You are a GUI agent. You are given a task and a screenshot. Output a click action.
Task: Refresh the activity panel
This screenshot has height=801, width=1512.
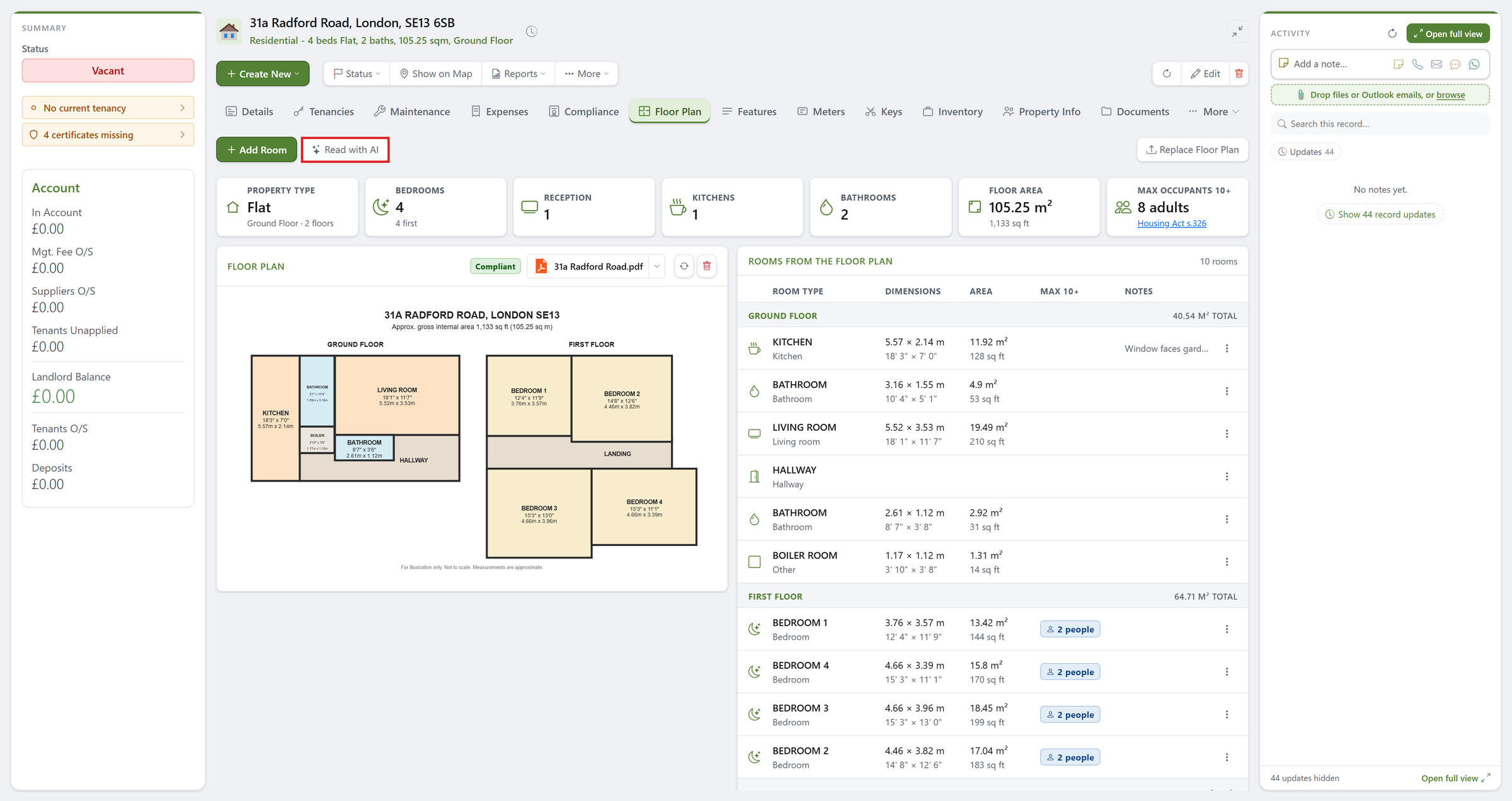click(x=1392, y=33)
